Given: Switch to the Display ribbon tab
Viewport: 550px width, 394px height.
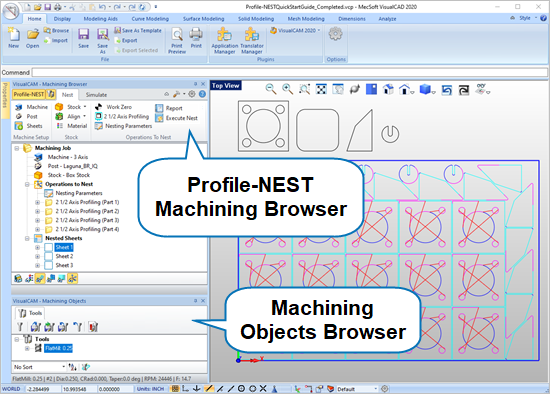Looking at the screenshot, I should pos(62,19).
